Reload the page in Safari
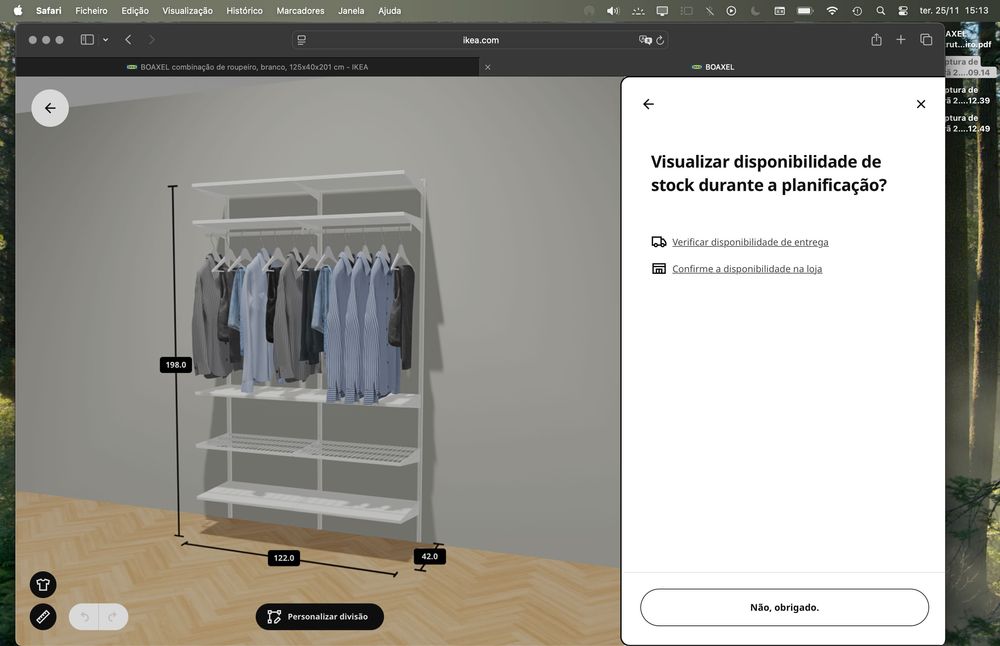 coord(660,40)
